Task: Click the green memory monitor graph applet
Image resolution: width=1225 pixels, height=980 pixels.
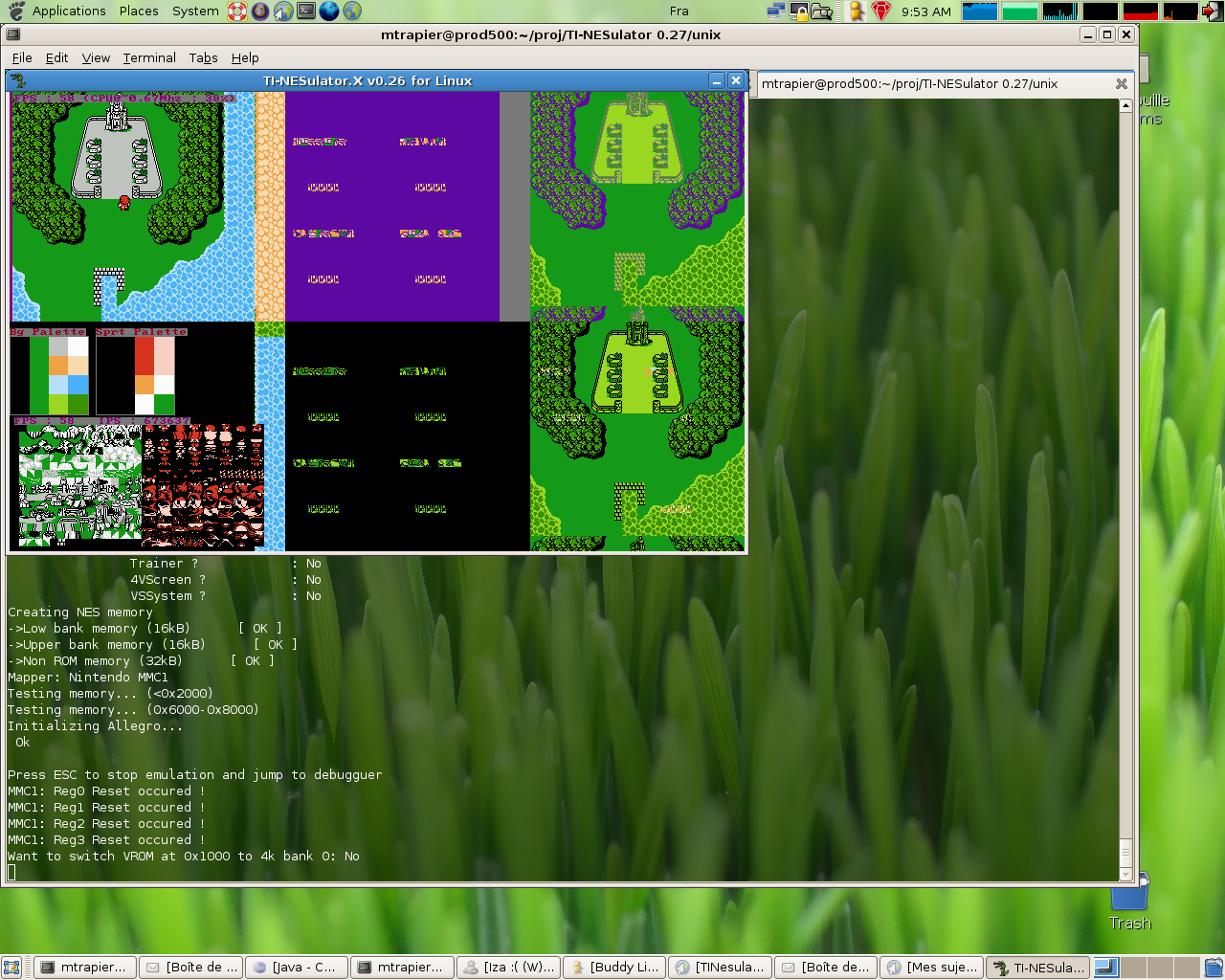Action: [1020, 11]
